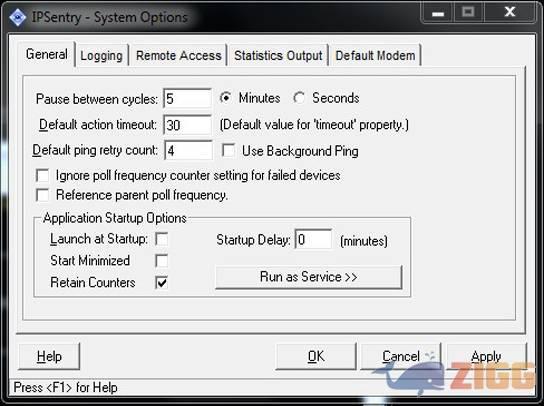Open the Logging tab
The width and height of the screenshot is (544, 406).
[101, 56]
